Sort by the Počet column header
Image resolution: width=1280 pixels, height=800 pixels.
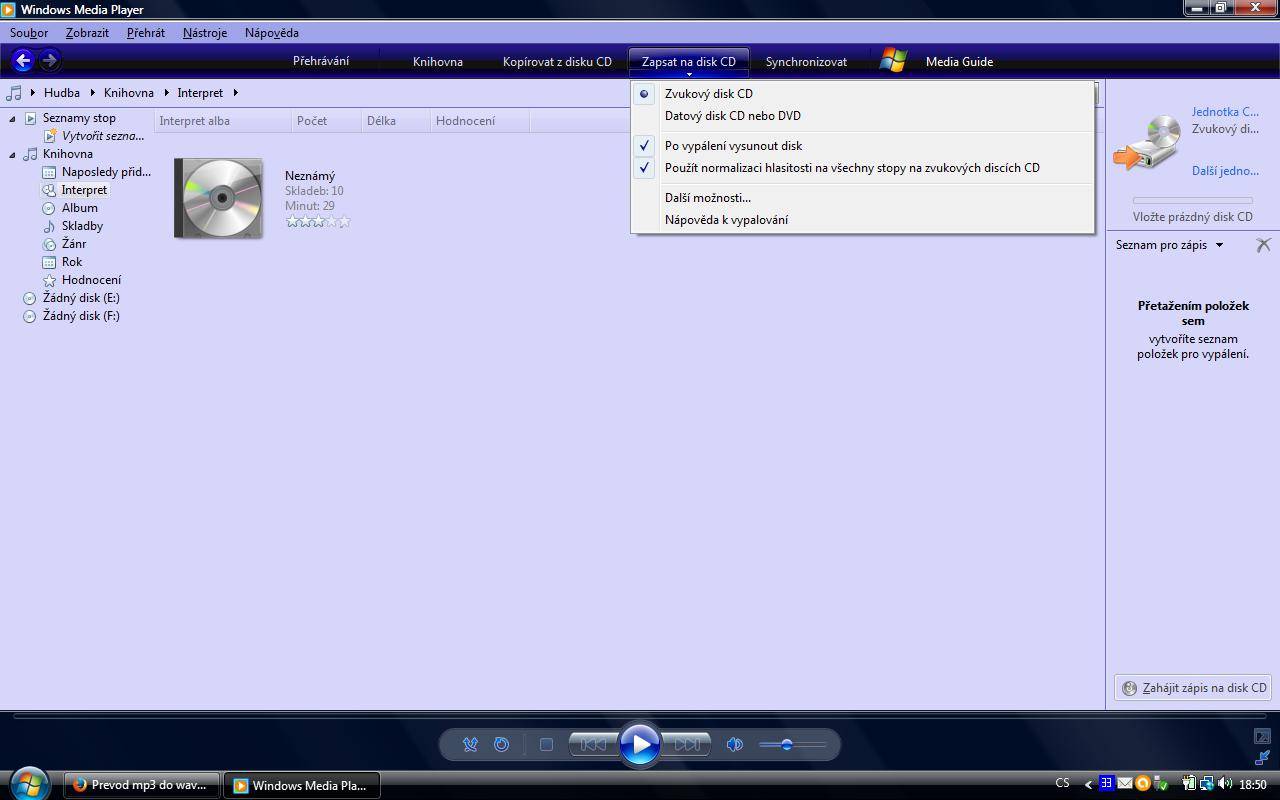click(x=326, y=121)
